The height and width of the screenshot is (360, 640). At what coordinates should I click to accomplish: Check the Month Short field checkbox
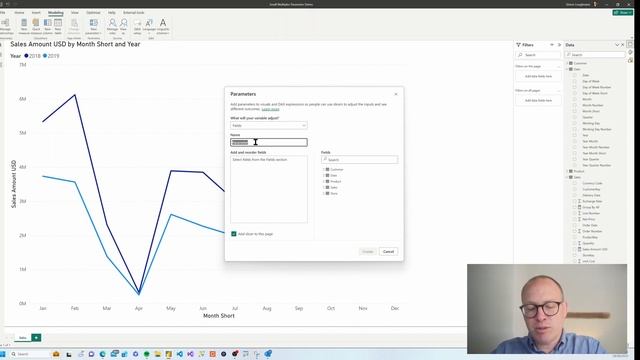(x=575, y=111)
